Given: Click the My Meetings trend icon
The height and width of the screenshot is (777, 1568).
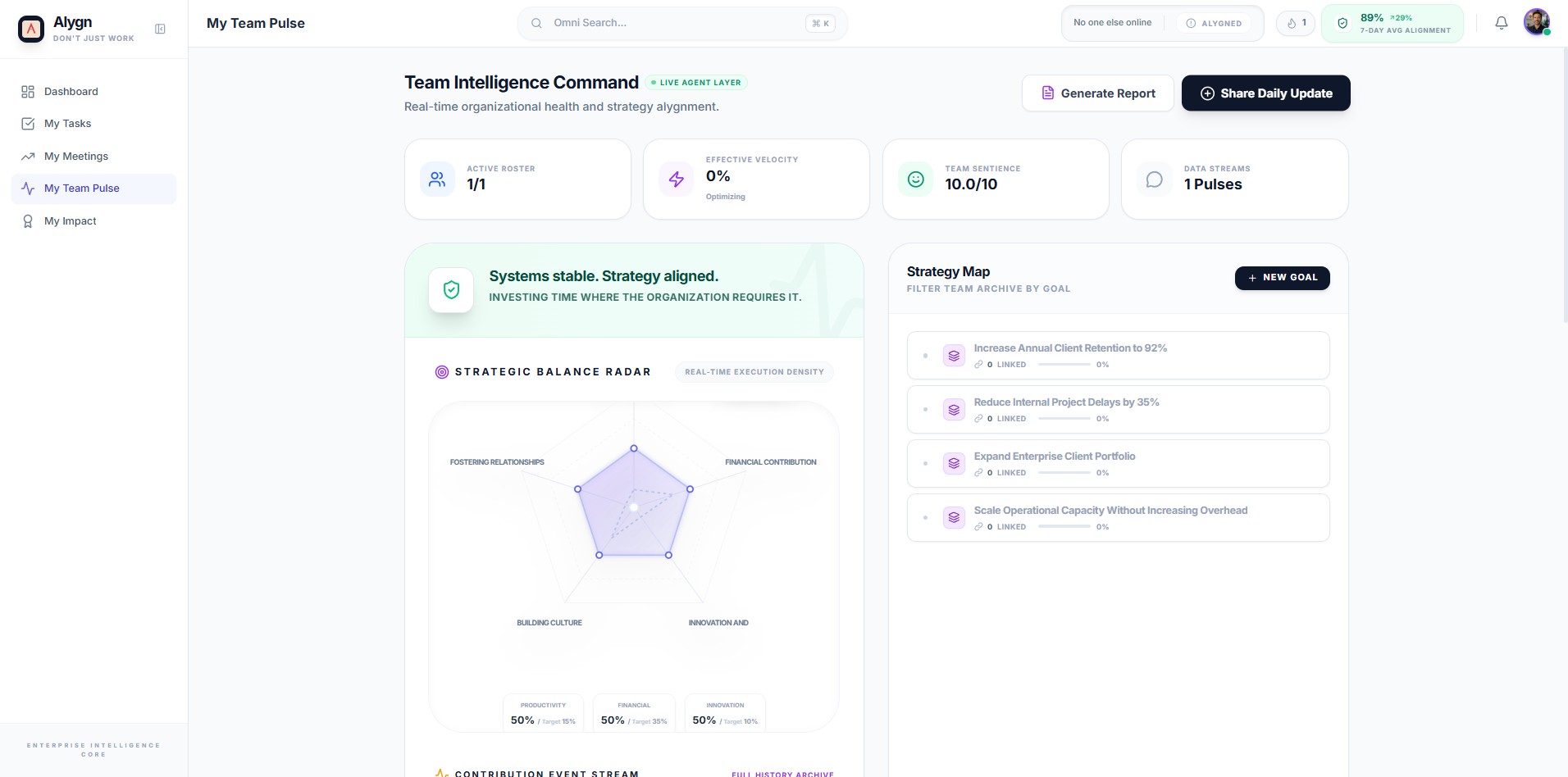Looking at the screenshot, I should point(28,157).
